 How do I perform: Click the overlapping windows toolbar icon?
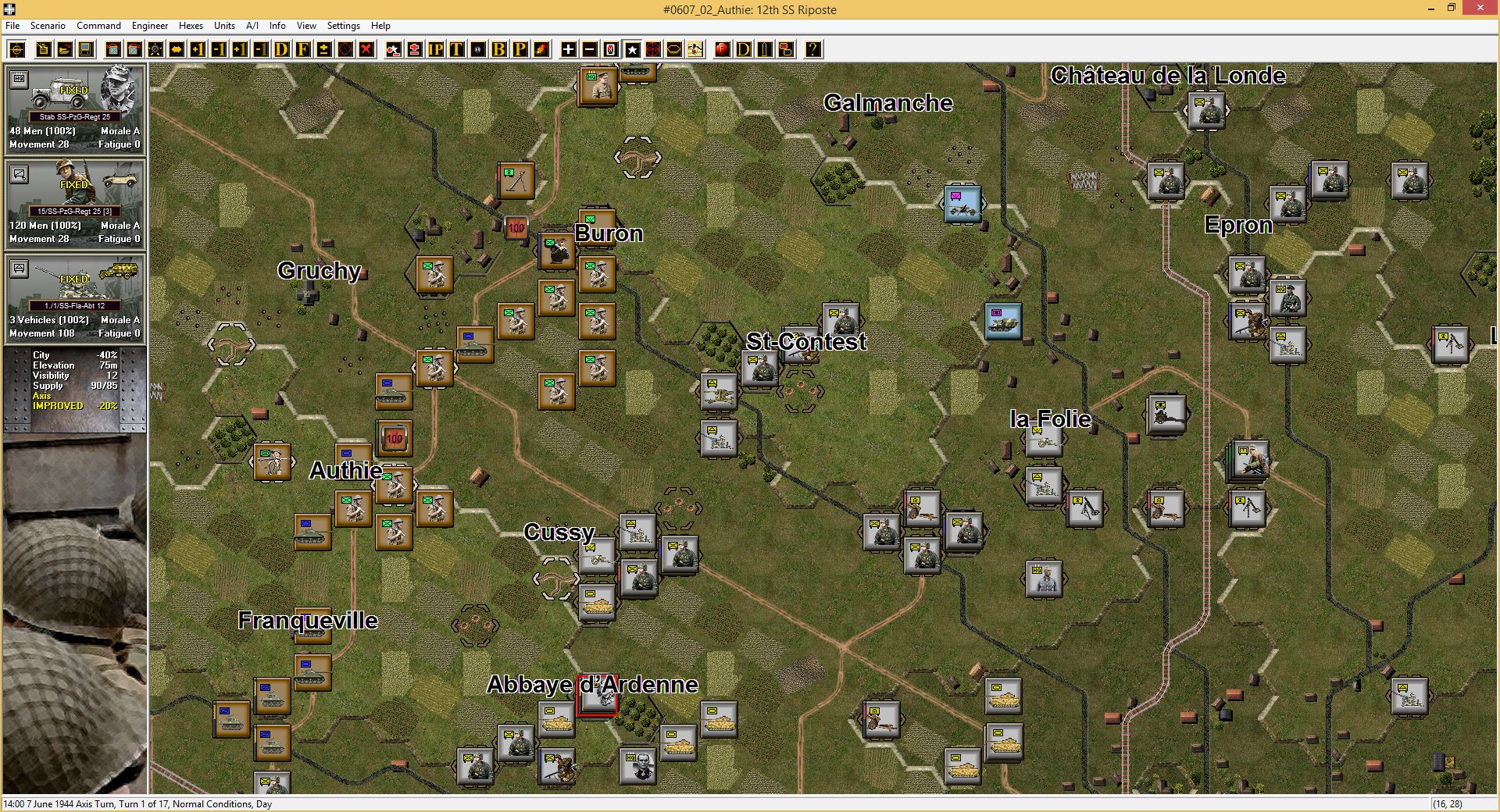(x=786, y=50)
